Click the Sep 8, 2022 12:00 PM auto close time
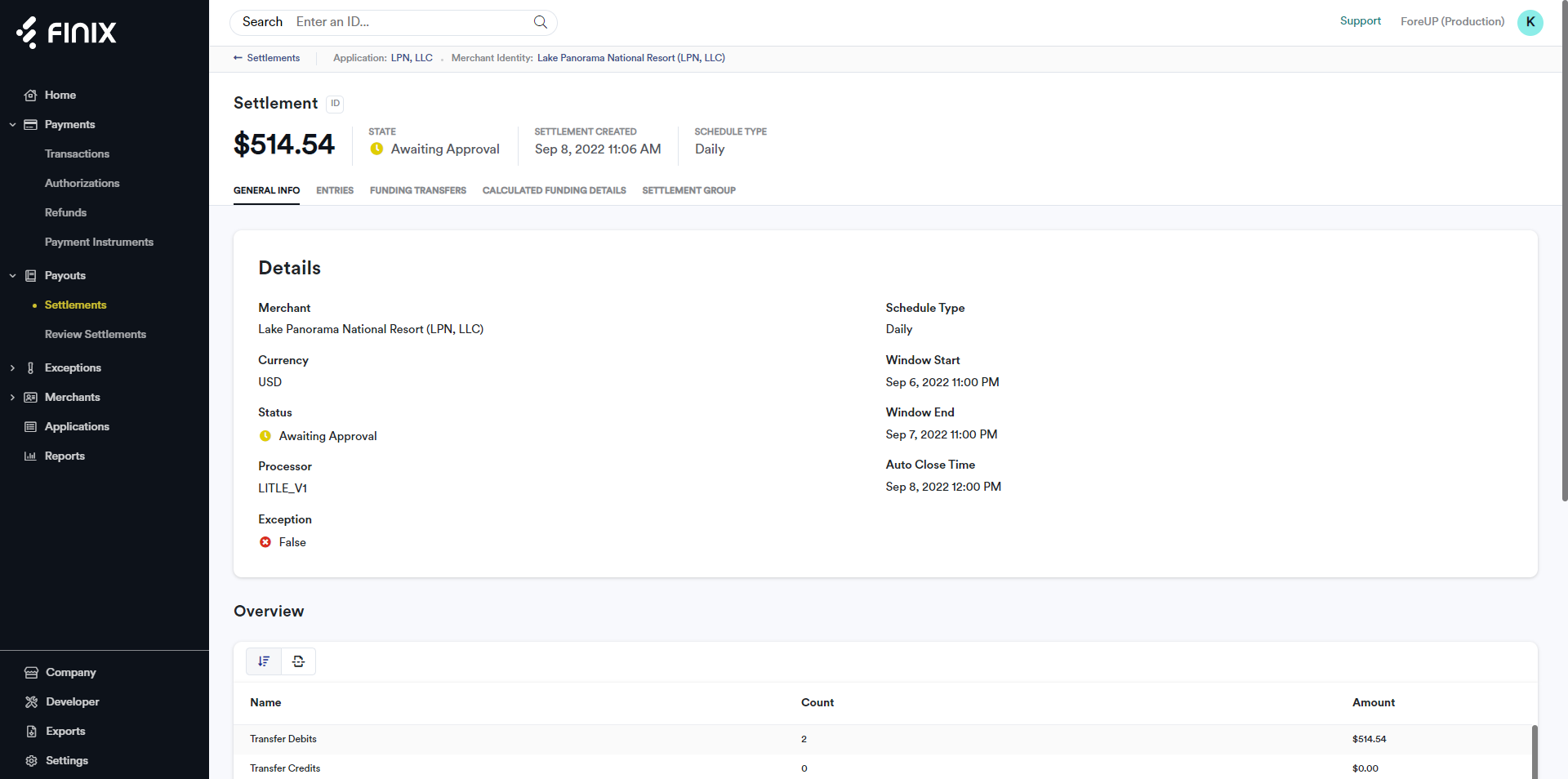1568x779 pixels. [x=942, y=487]
